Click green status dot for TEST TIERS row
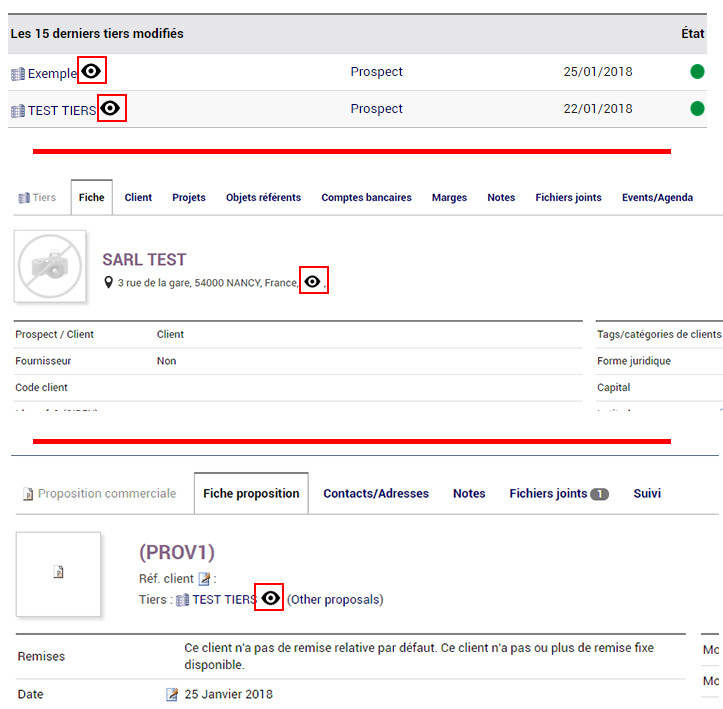The image size is (723, 709). click(697, 108)
